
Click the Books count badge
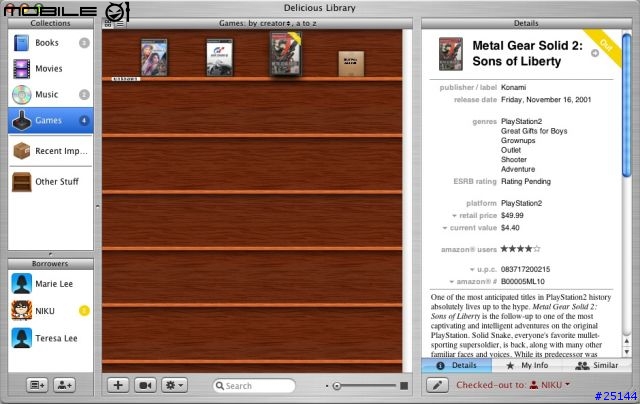pyautogui.click(x=84, y=42)
